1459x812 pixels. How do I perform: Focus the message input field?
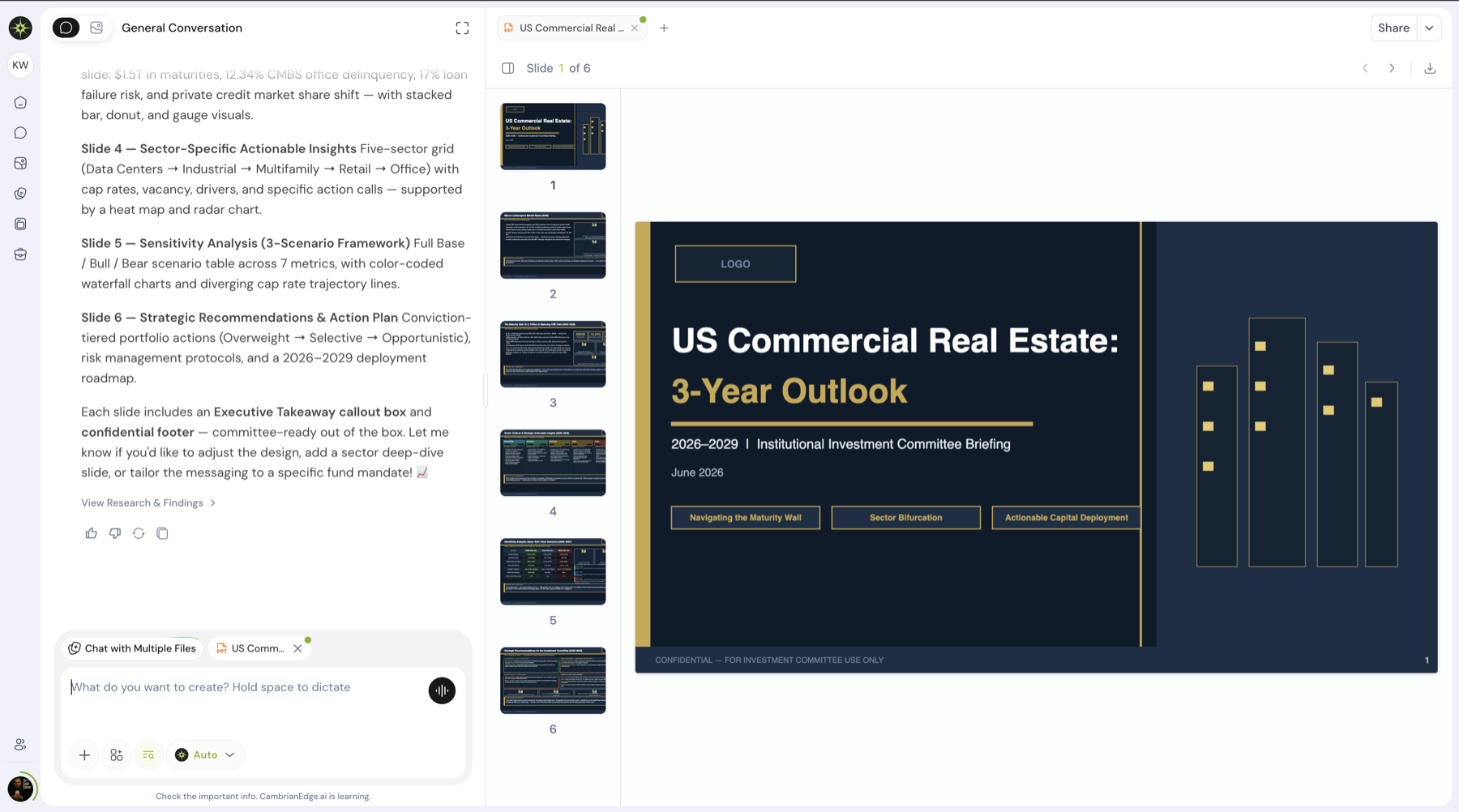pos(243,687)
